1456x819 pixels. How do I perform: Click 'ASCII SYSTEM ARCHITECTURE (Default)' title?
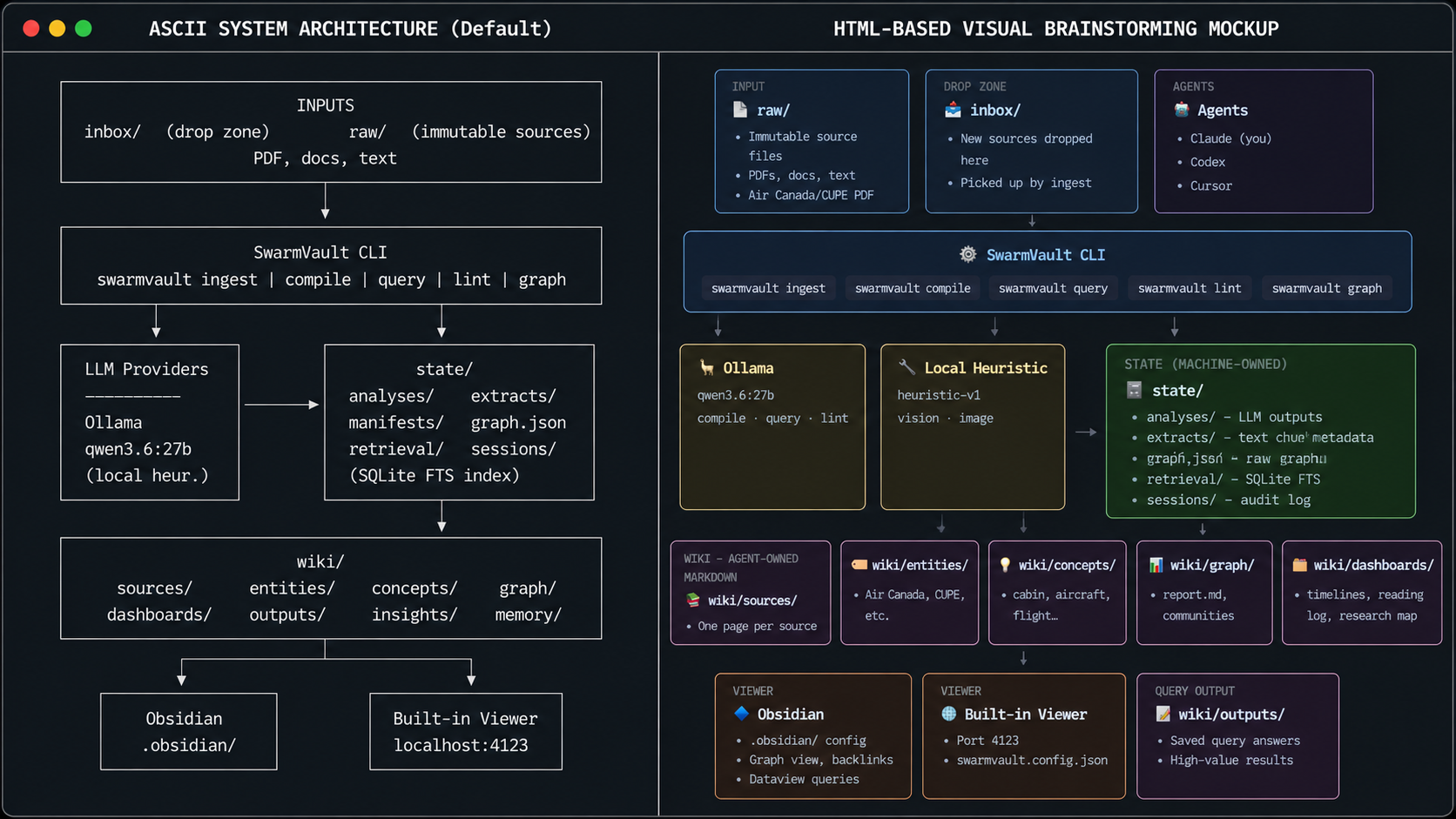[350, 29]
